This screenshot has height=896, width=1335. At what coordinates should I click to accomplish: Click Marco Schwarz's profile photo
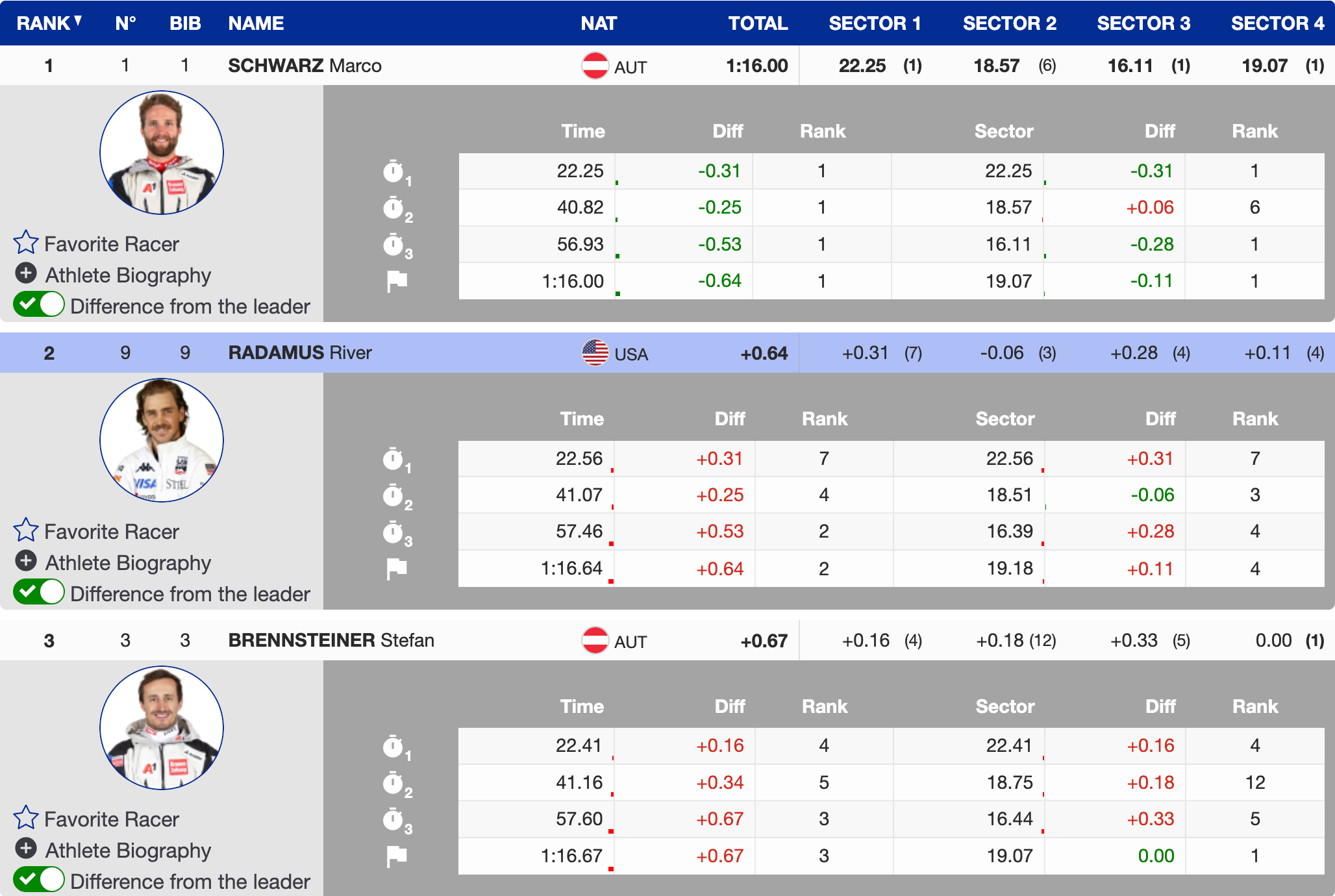point(162,153)
